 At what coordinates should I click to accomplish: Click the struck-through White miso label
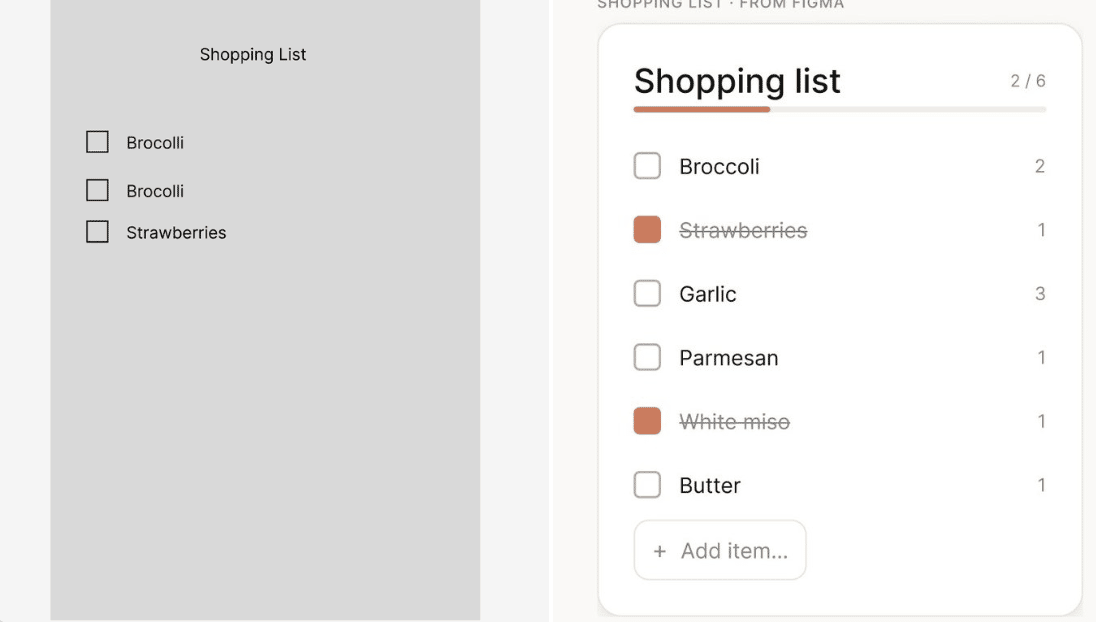click(x=734, y=422)
